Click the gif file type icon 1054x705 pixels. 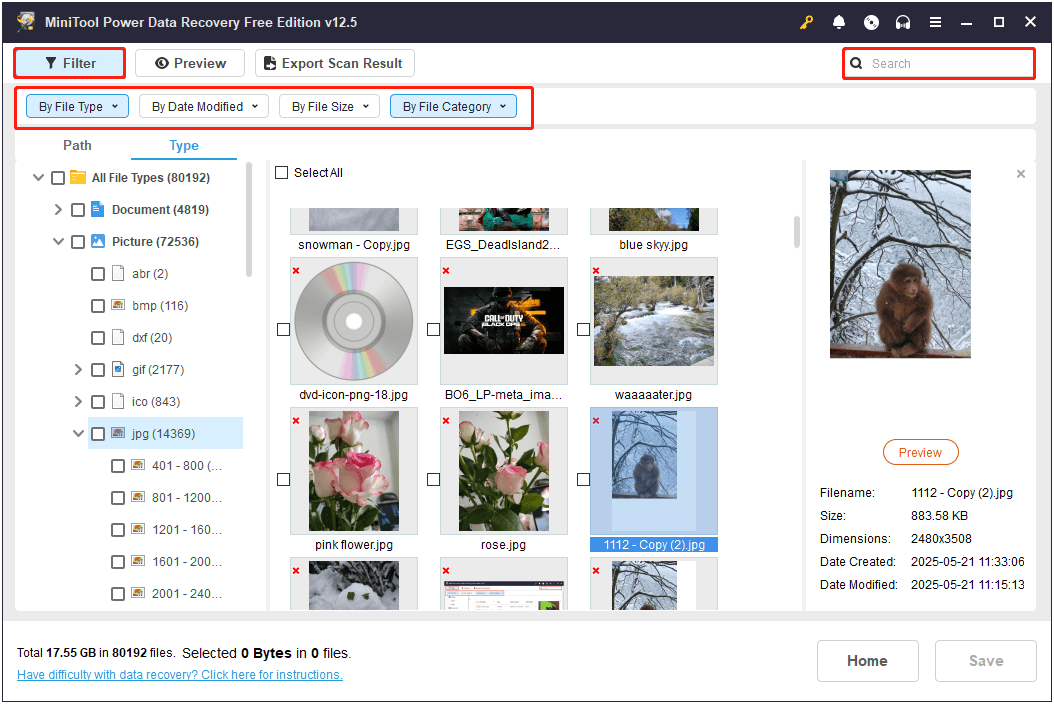point(118,369)
